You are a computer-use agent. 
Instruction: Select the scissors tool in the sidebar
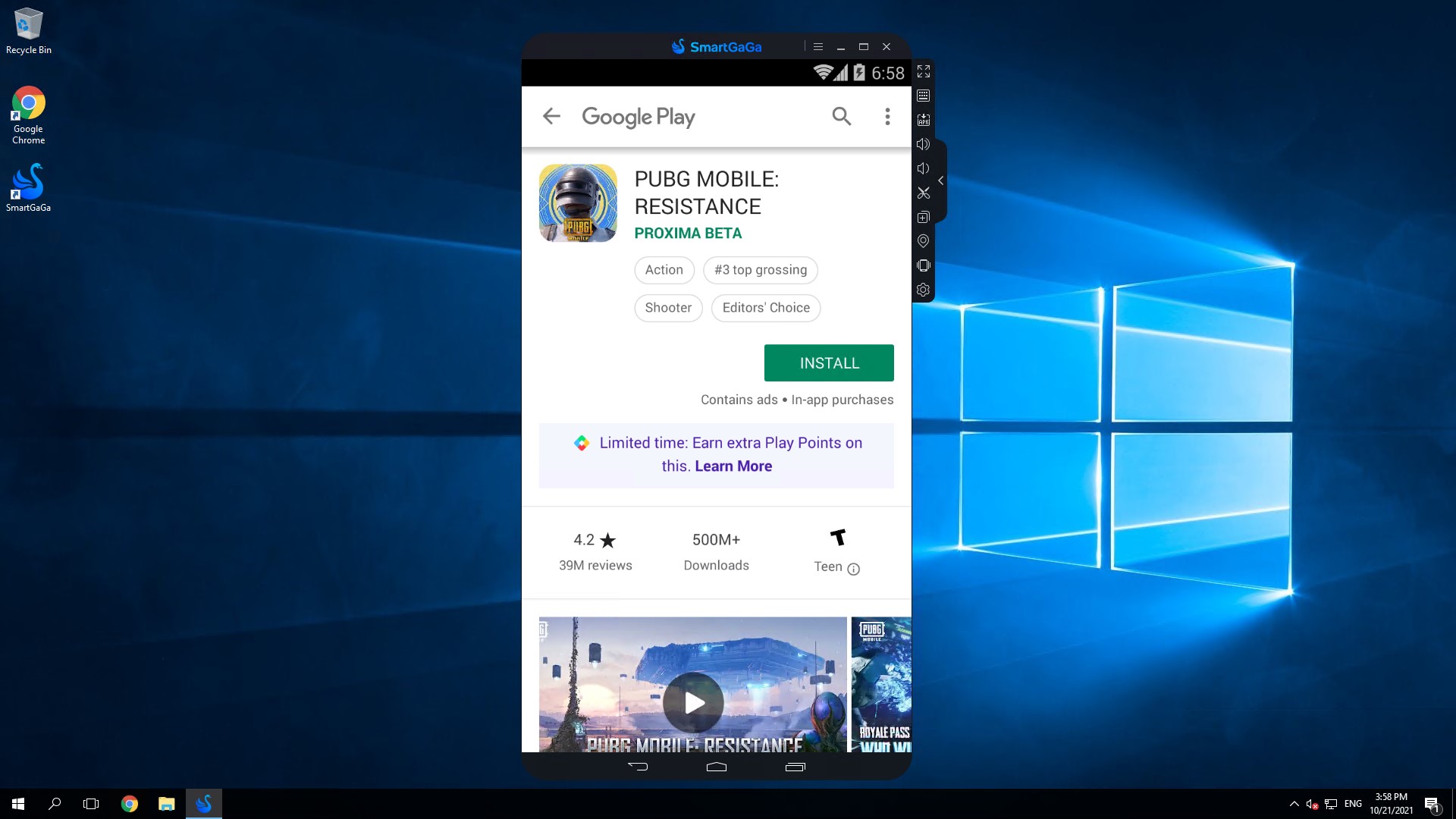[923, 193]
